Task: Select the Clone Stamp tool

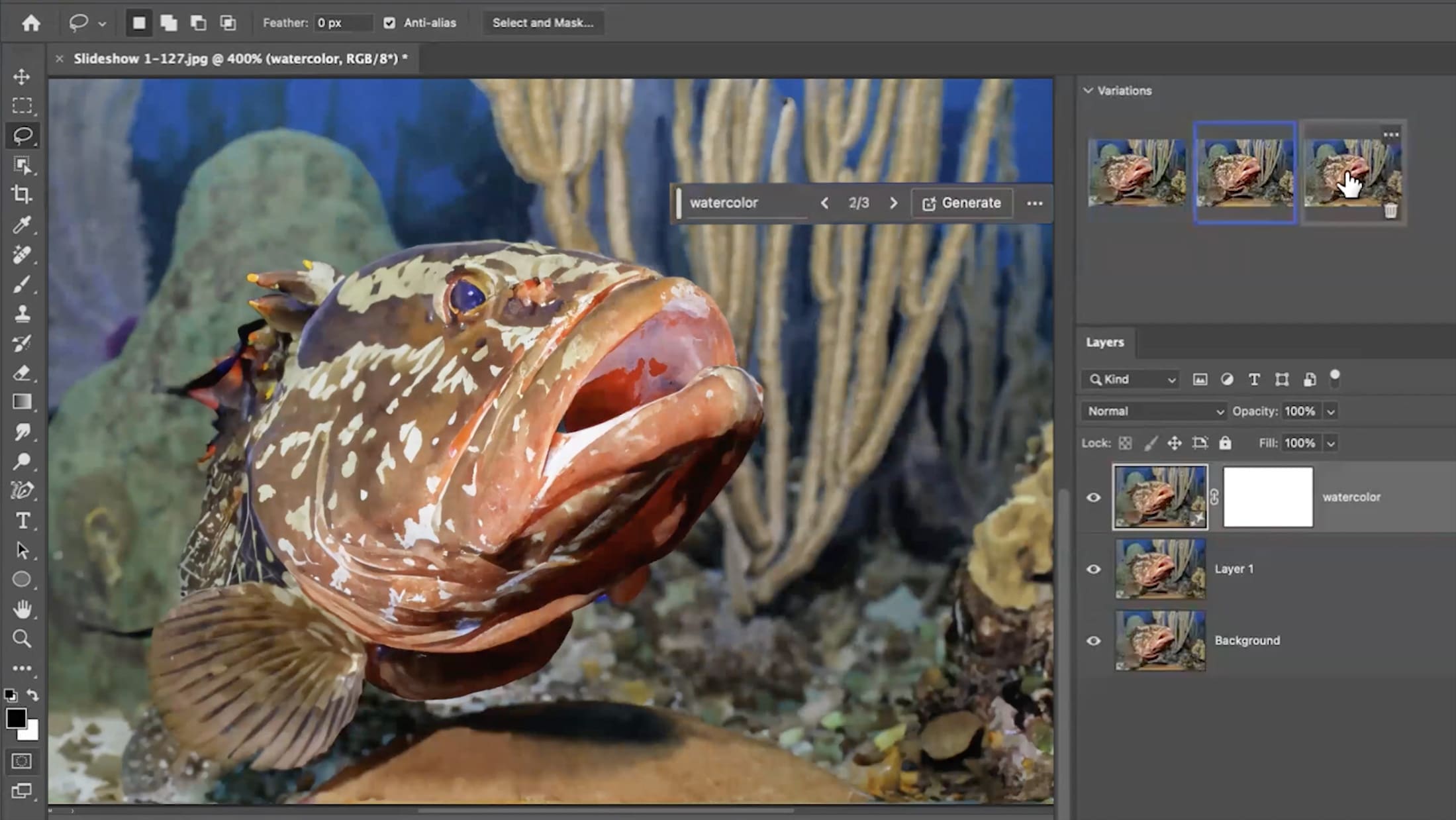Action: tap(22, 313)
